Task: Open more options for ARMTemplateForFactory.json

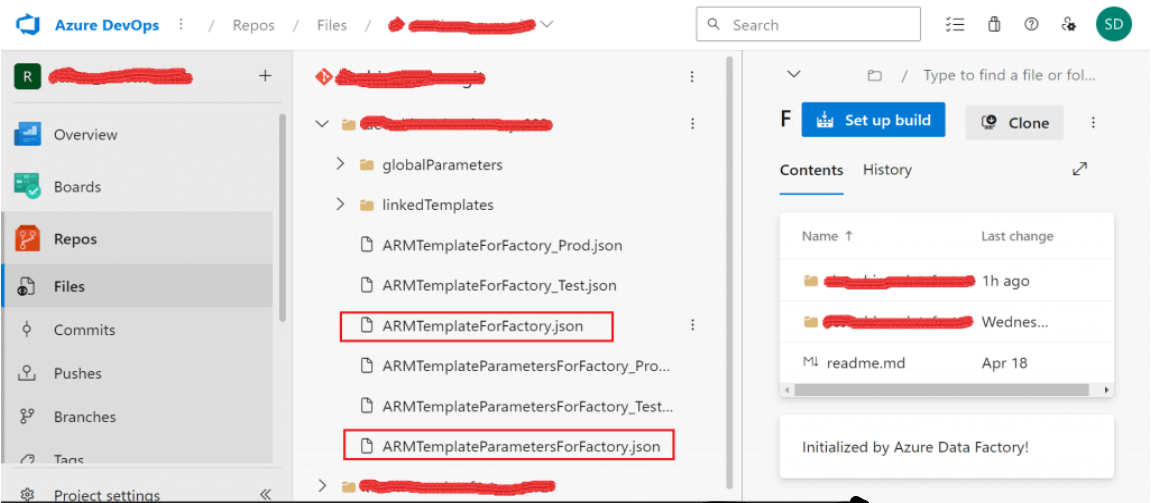Action: click(691, 324)
